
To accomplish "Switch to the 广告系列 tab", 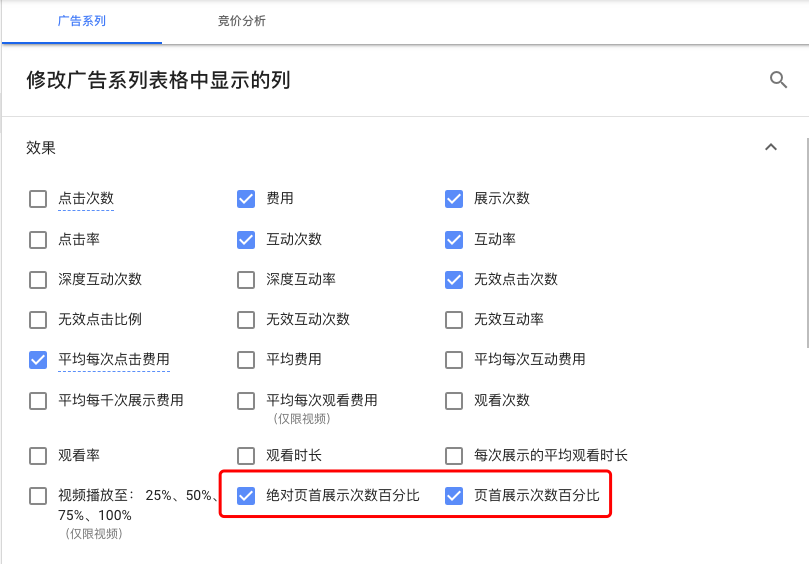I will 81,21.
